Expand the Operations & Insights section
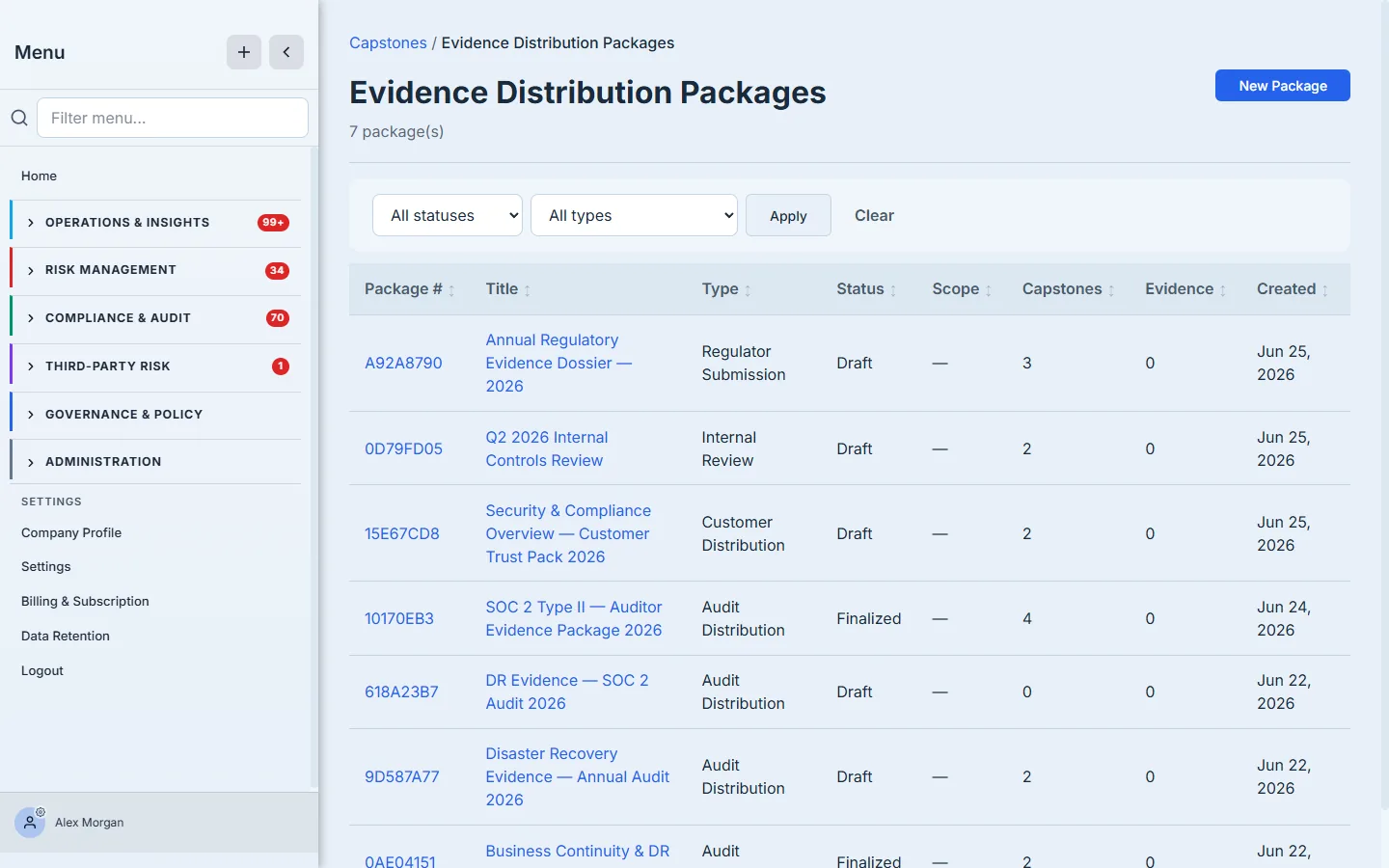This screenshot has width=1389, height=868. point(155,223)
